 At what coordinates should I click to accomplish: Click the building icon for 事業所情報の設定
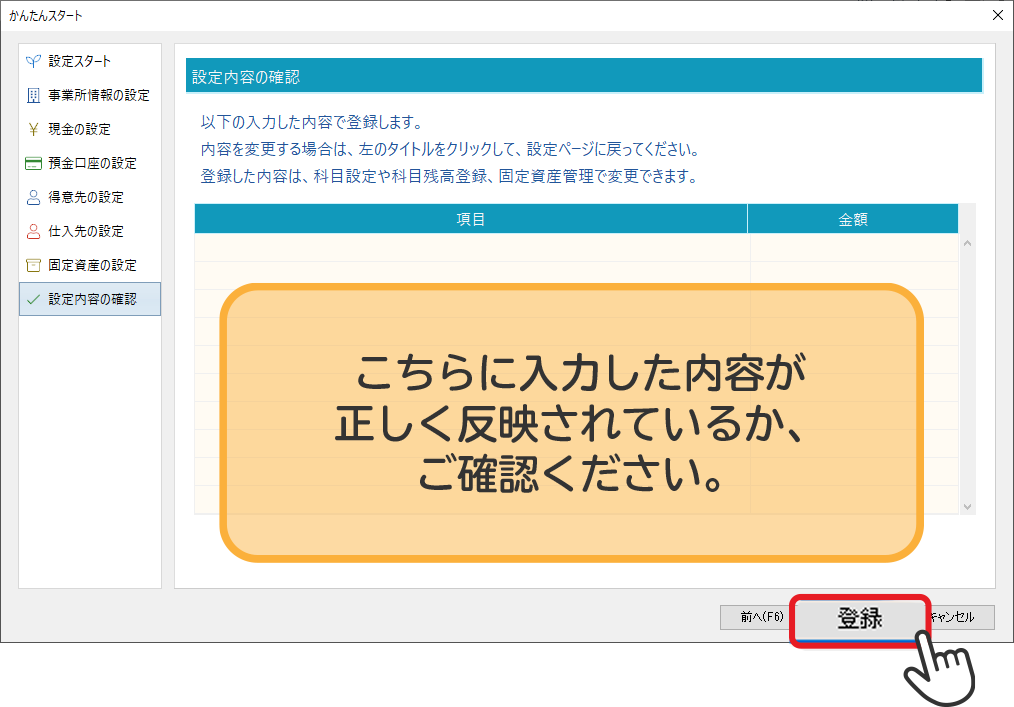(33, 95)
